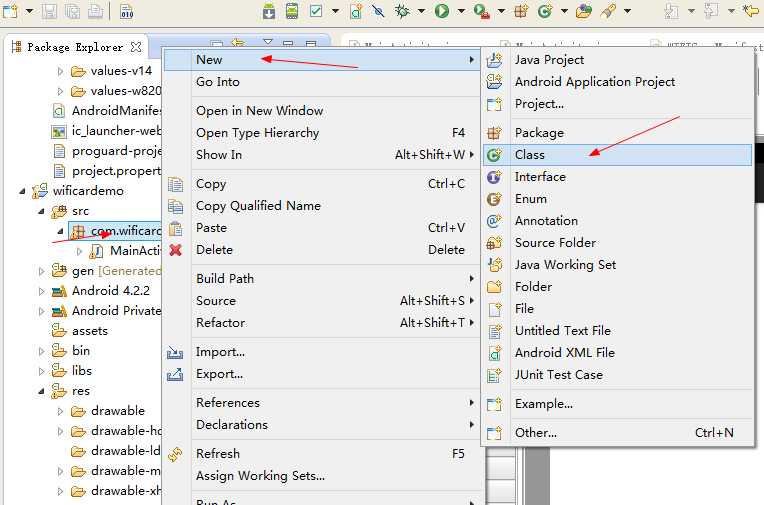Select Open in New Window
764x505 pixels.
pos(322,111)
